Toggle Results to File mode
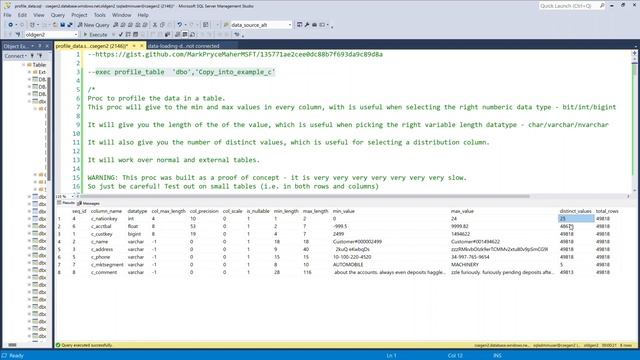 click(x=192, y=35)
